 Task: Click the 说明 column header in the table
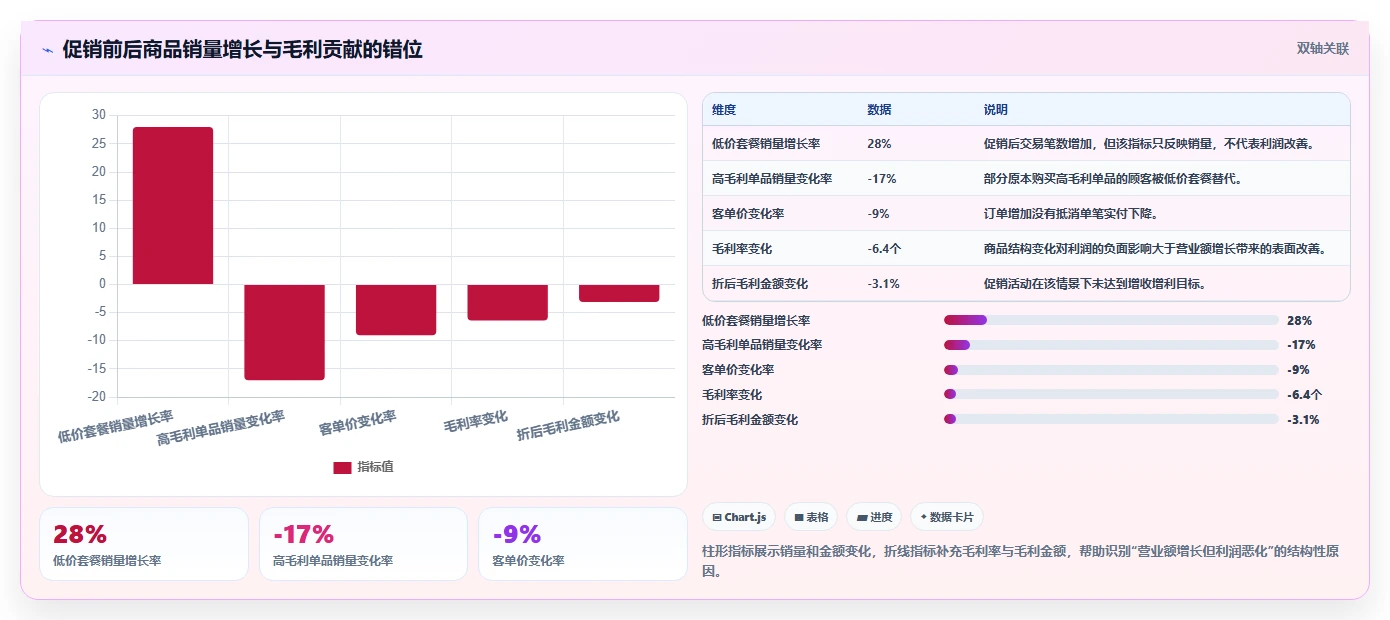pyautogui.click(x=996, y=109)
